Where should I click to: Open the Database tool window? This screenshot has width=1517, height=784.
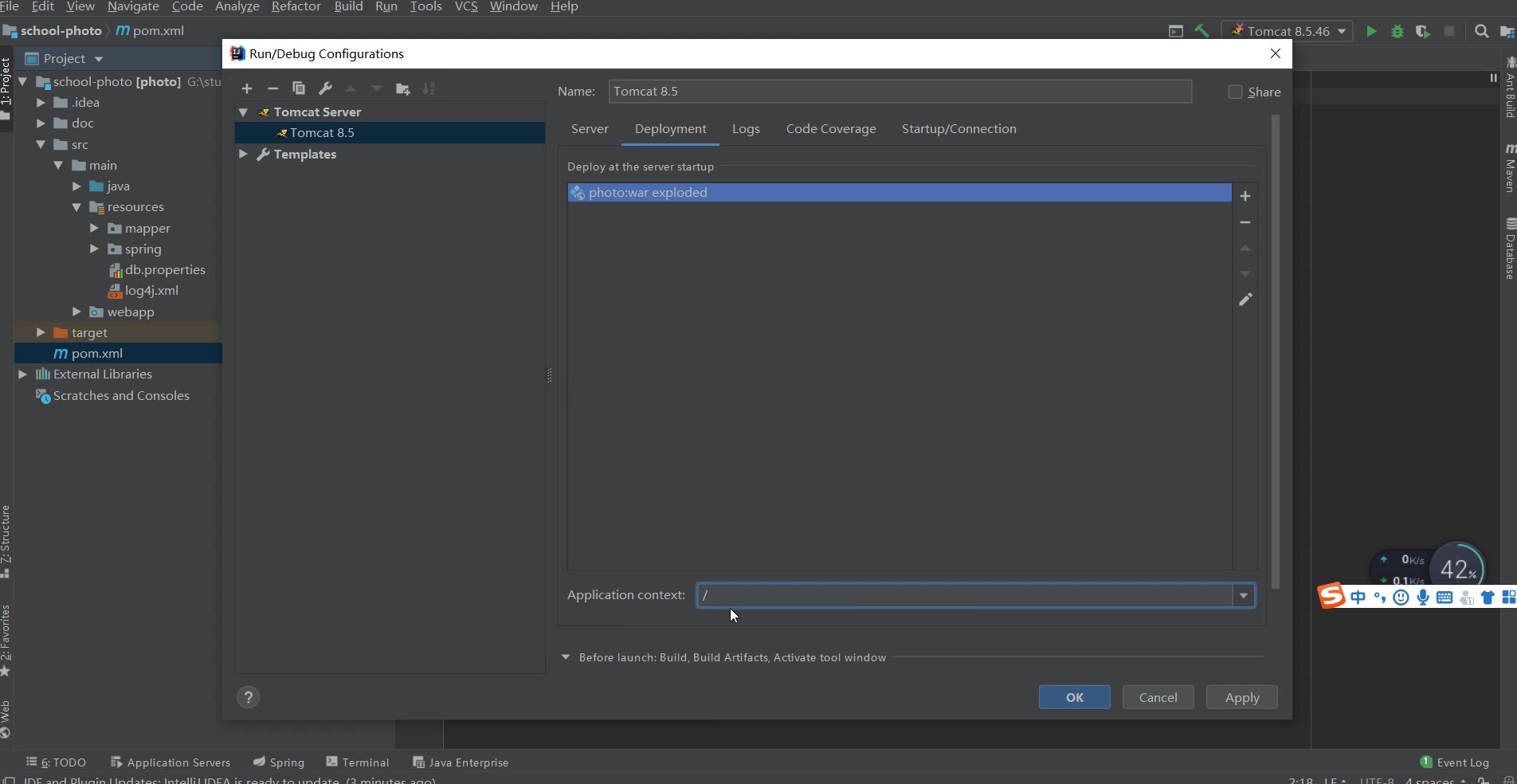(x=1510, y=248)
